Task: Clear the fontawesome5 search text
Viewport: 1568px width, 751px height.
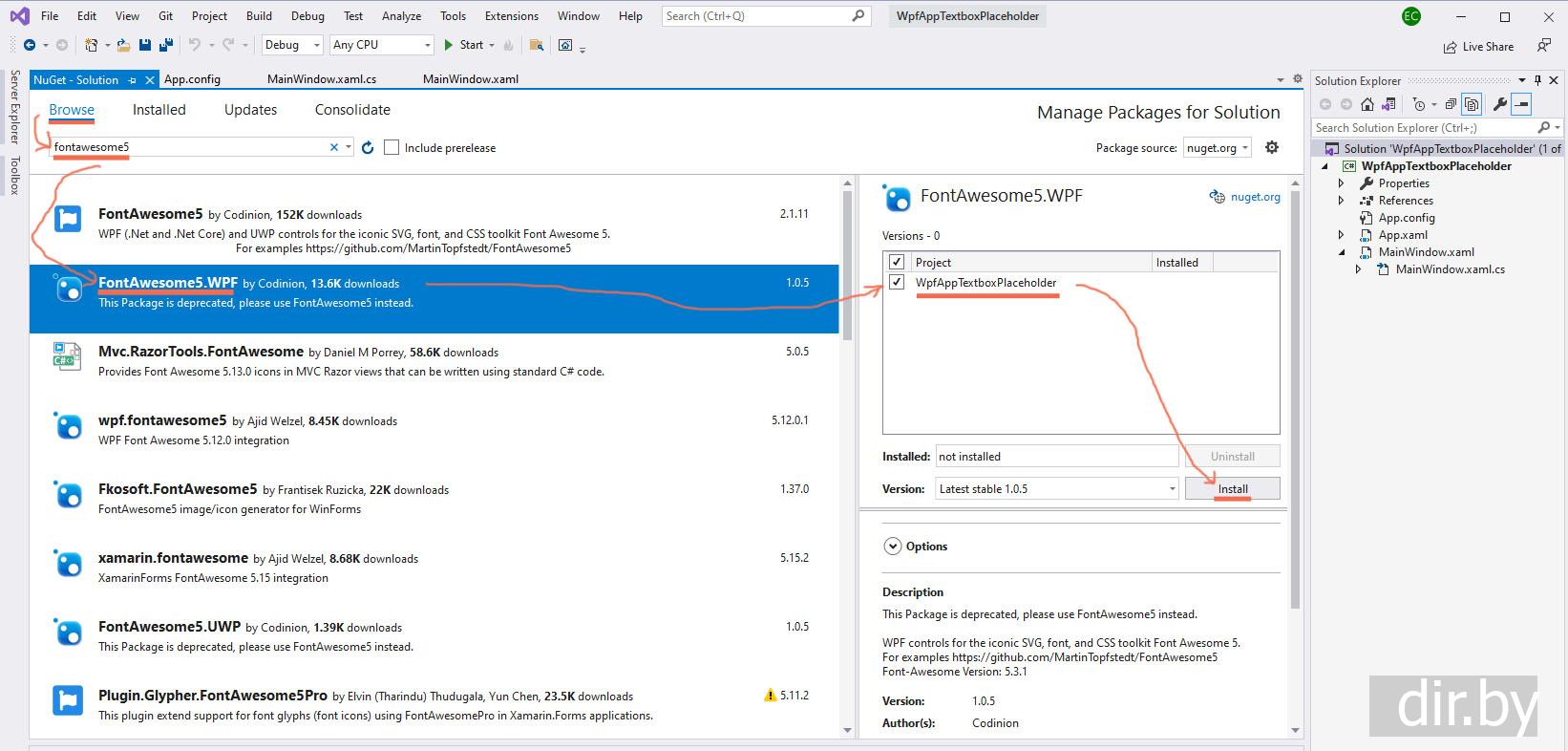Action: (334, 147)
